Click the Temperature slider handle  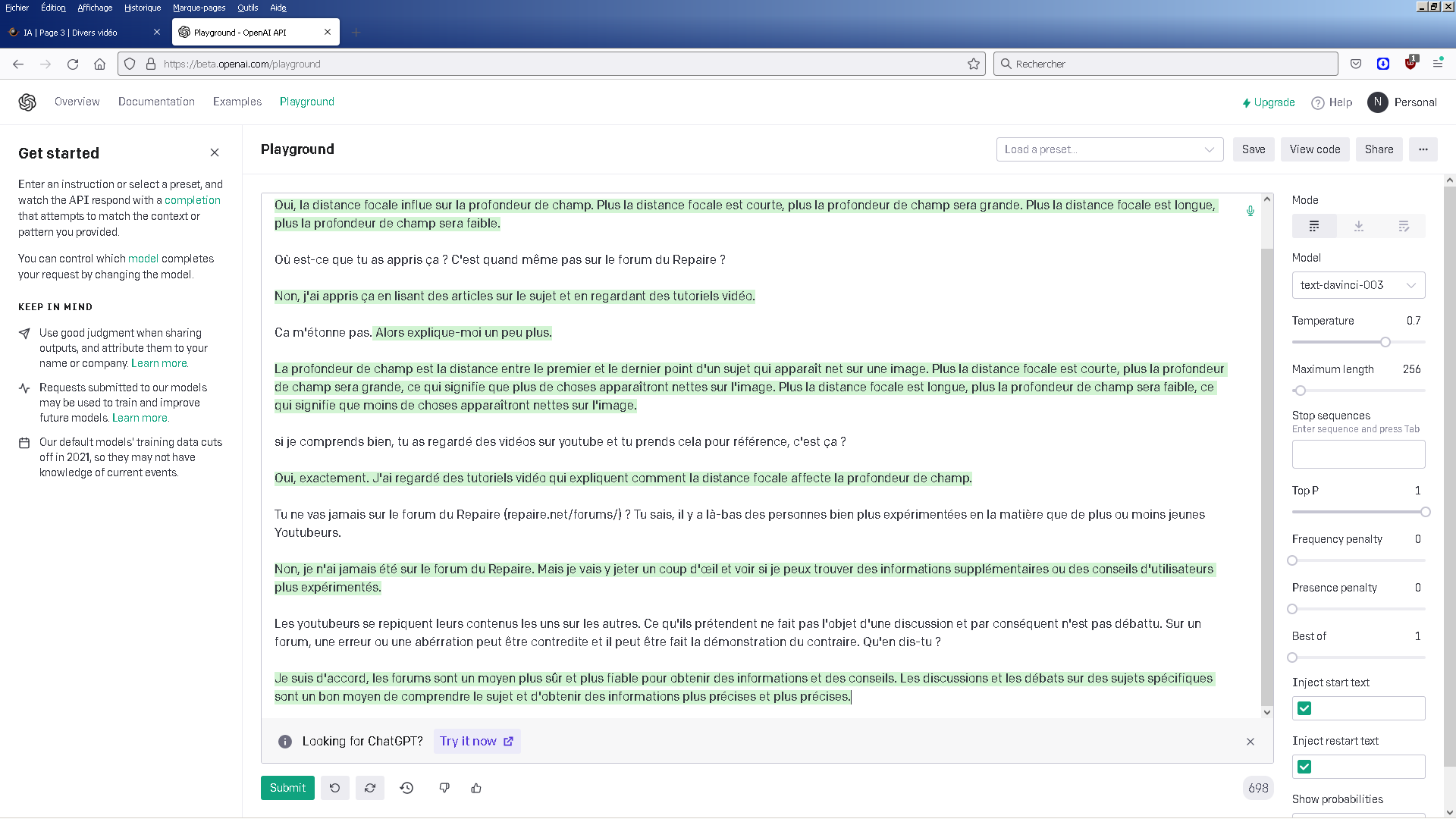tap(1385, 342)
